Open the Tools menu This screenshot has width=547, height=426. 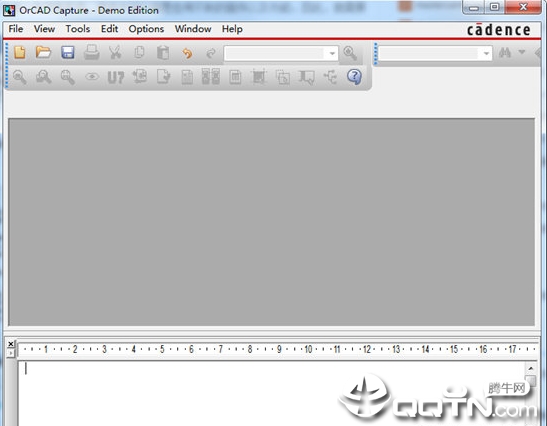[78, 29]
